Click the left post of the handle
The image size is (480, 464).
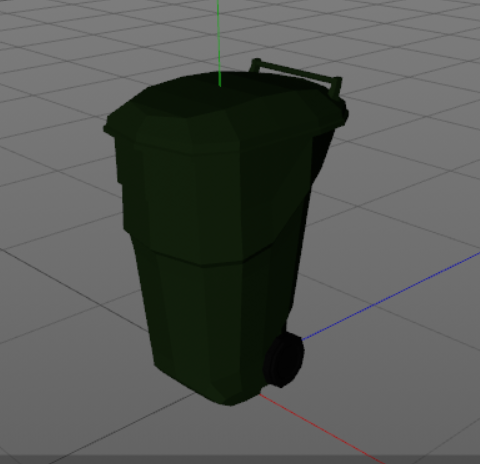(255, 66)
